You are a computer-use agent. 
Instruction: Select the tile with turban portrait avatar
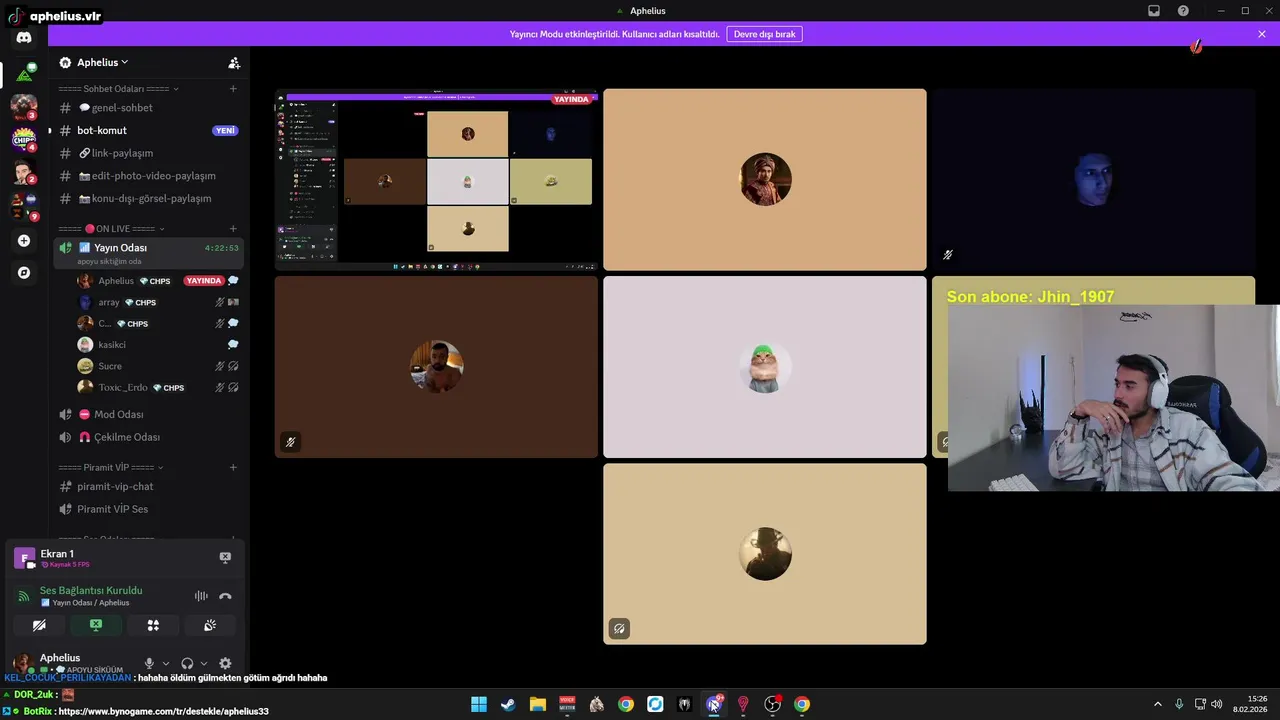(x=765, y=180)
